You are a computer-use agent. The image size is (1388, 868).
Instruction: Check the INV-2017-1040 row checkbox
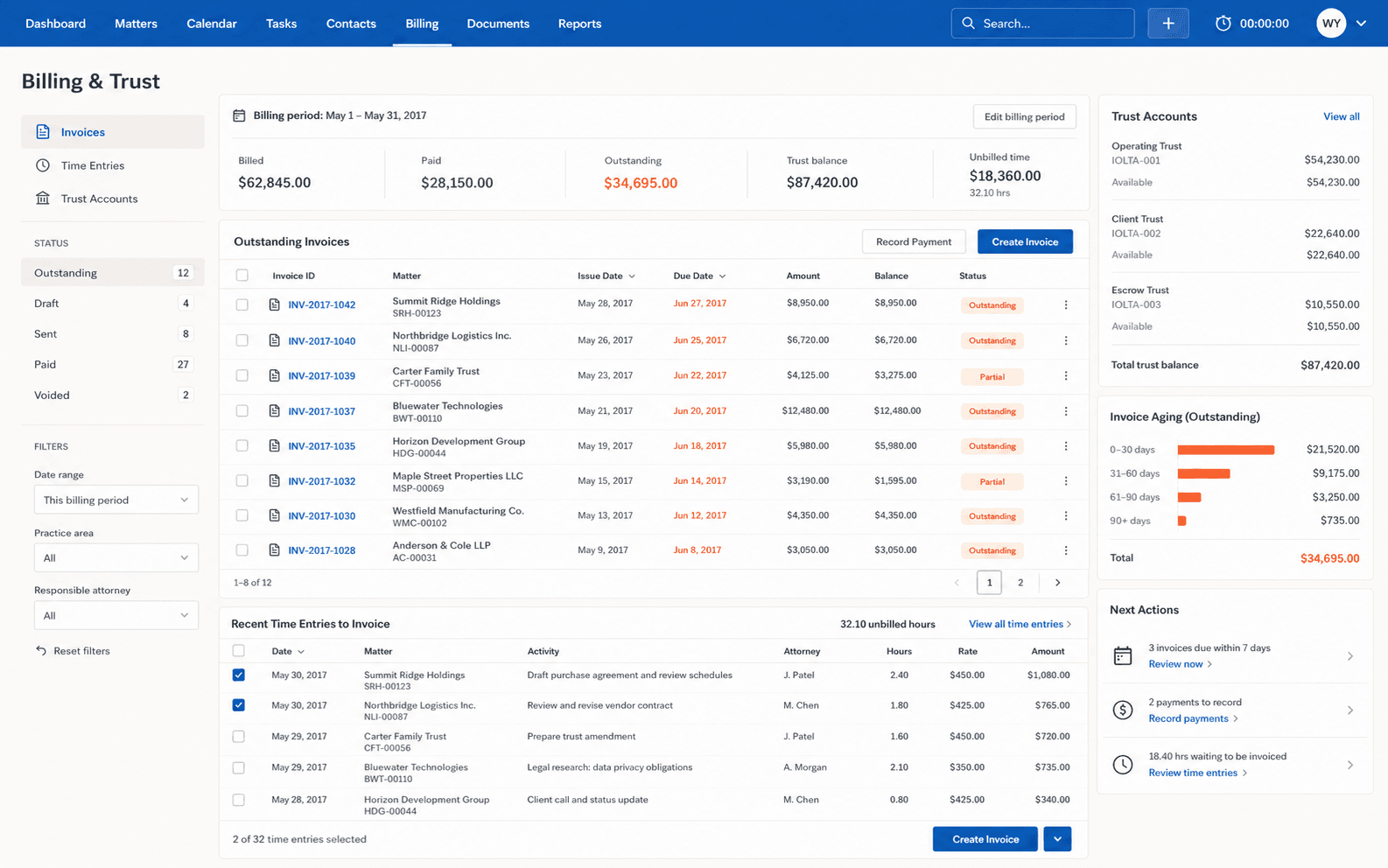pyautogui.click(x=242, y=340)
